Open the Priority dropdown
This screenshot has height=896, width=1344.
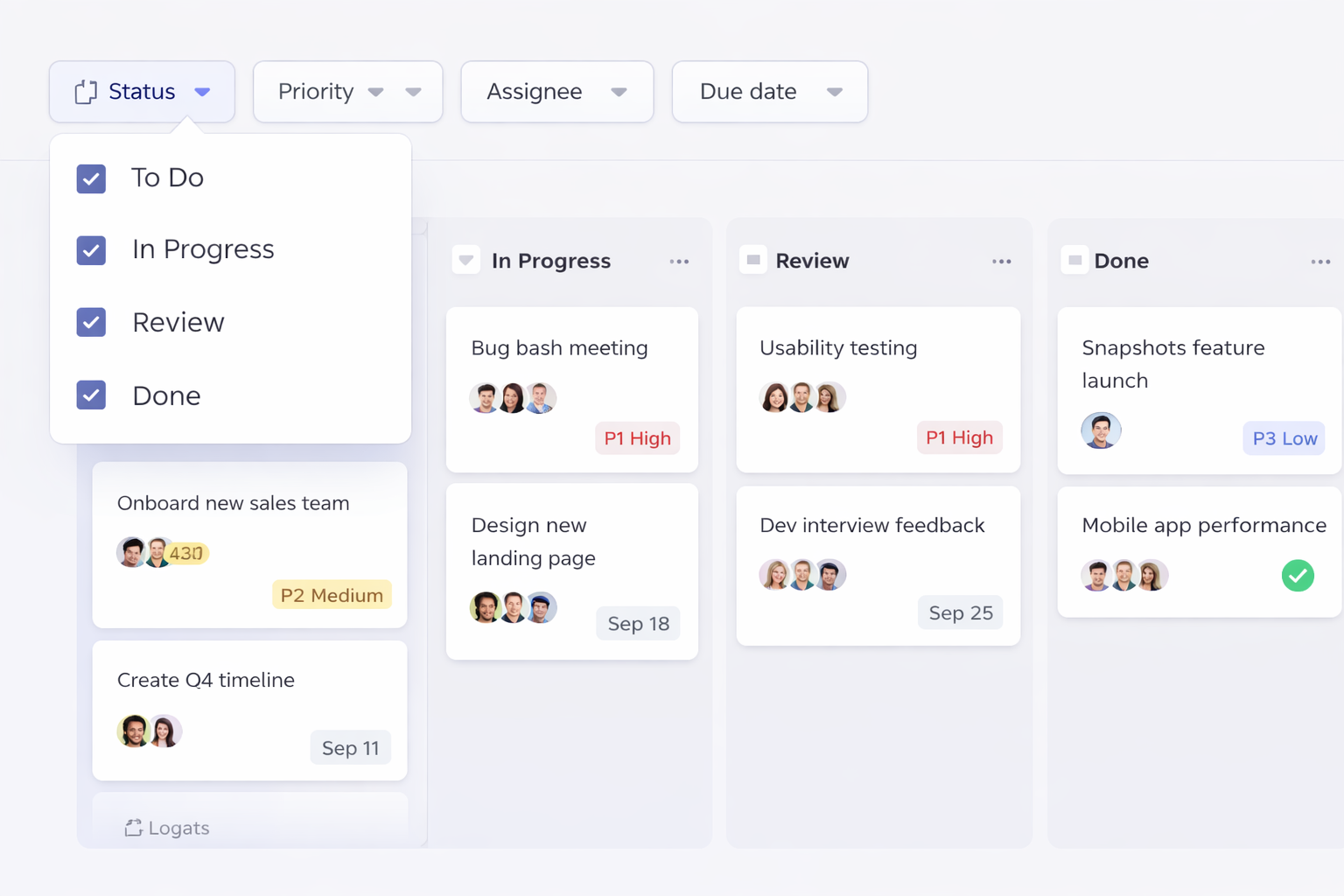coord(347,91)
